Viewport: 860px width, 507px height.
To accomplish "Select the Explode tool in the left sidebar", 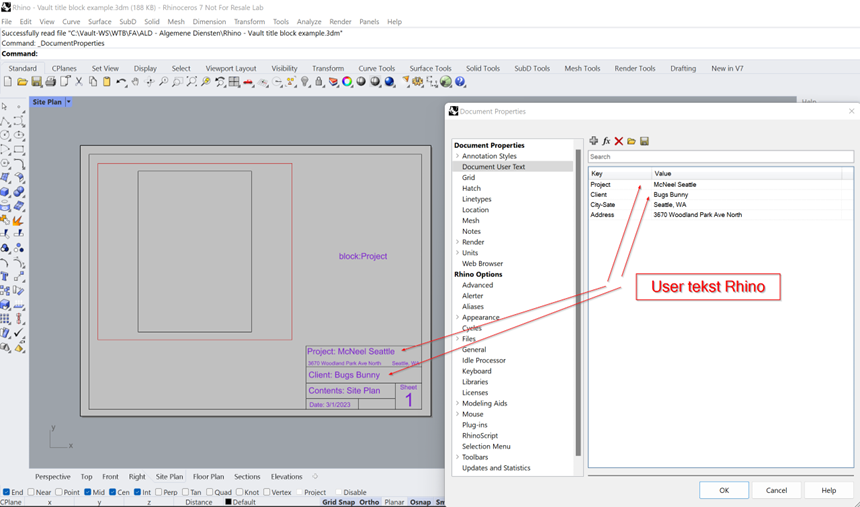I will click(18, 221).
